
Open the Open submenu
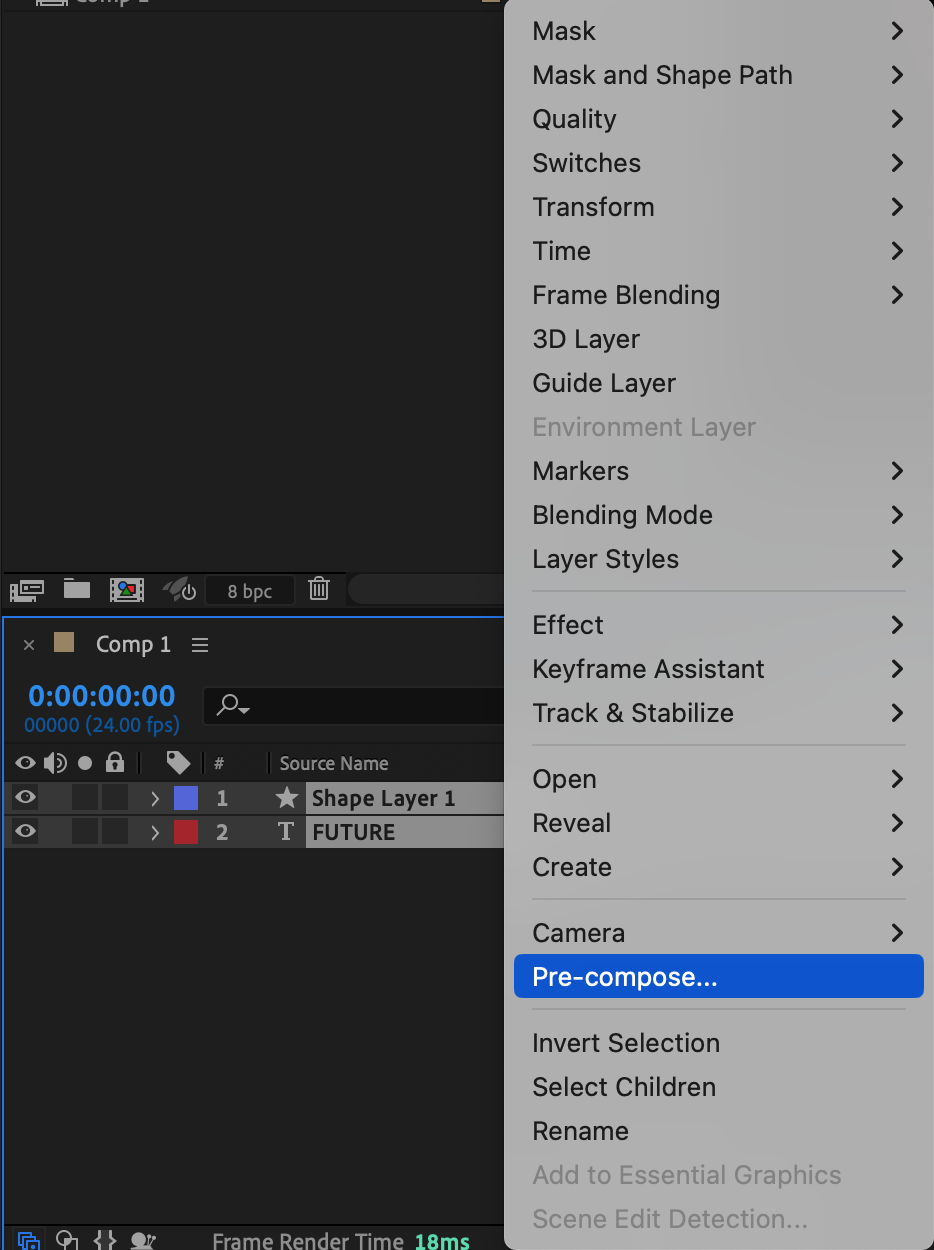[718, 779]
